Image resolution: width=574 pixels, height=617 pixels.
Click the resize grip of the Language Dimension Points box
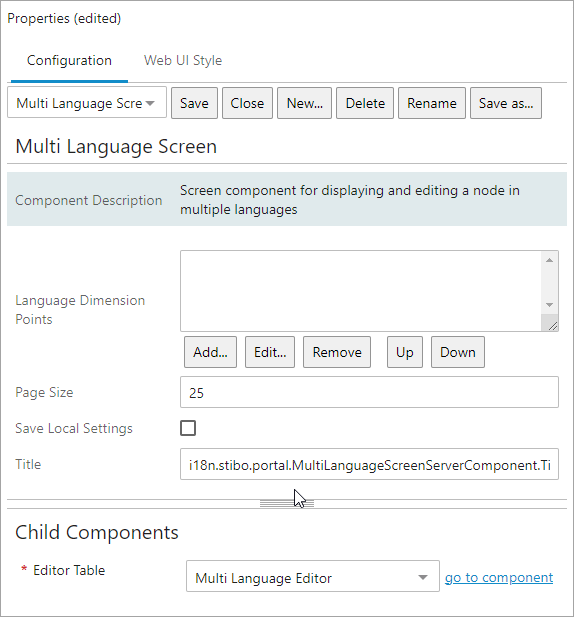552,325
